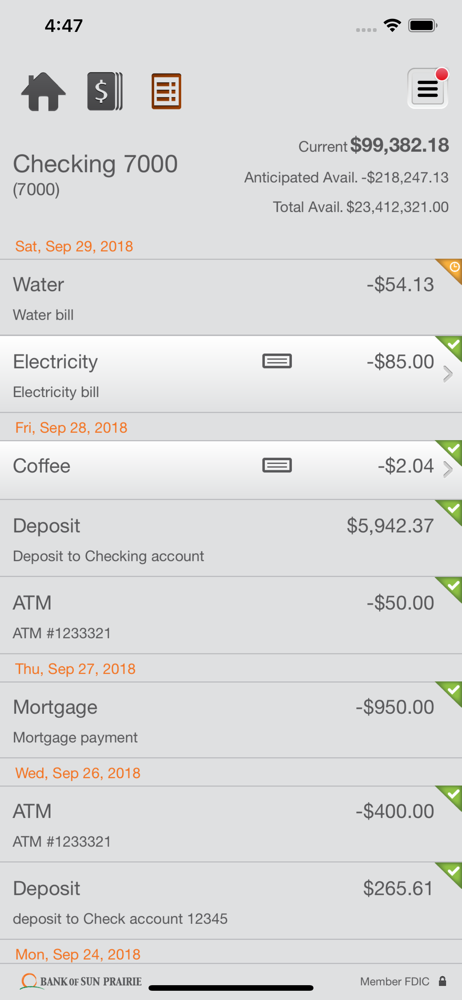Open the brown transactions list icon
This screenshot has width=462, height=1000.
(167, 92)
